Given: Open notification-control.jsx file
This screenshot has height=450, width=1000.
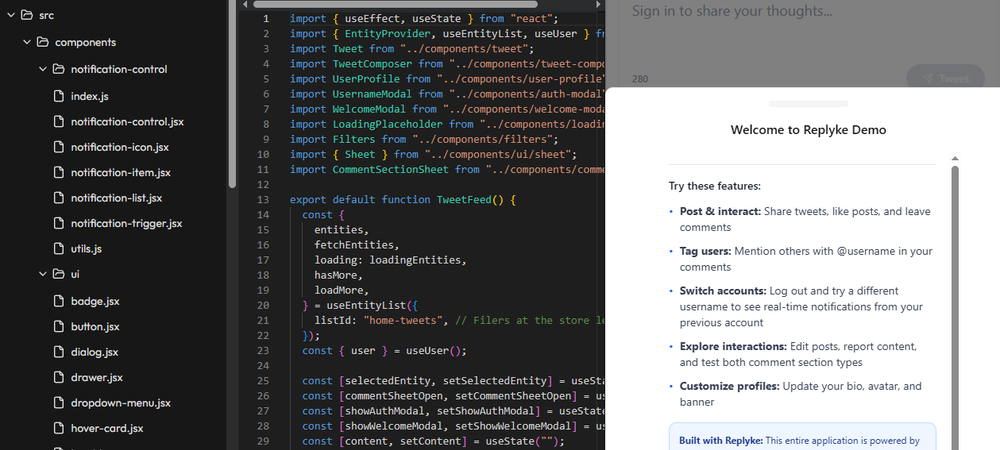Looking at the screenshot, I should (127, 121).
